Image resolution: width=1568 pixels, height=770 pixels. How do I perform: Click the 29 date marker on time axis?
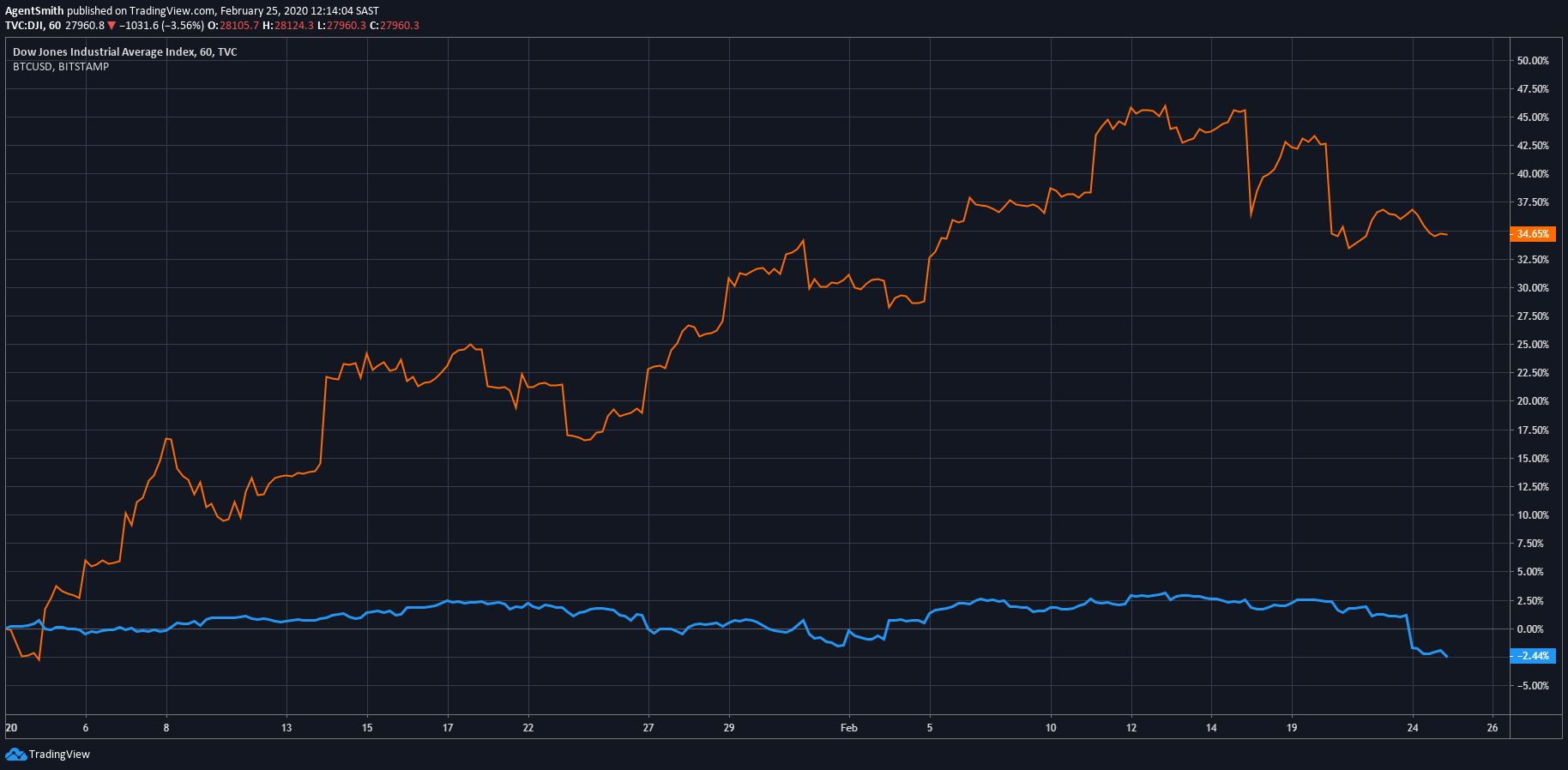click(x=729, y=728)
